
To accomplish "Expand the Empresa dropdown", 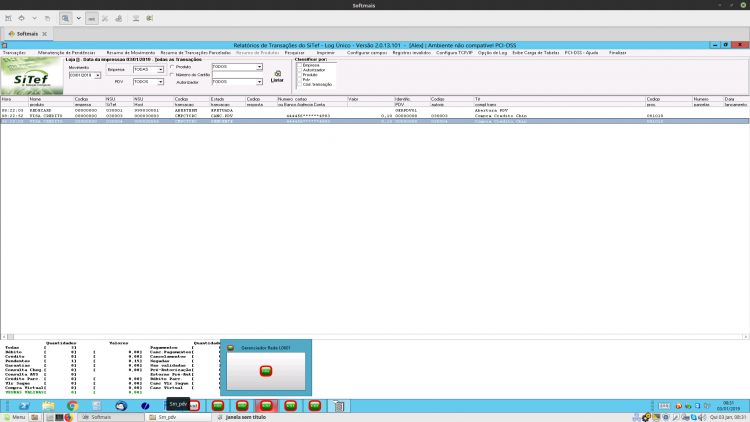I will point(160,70).
